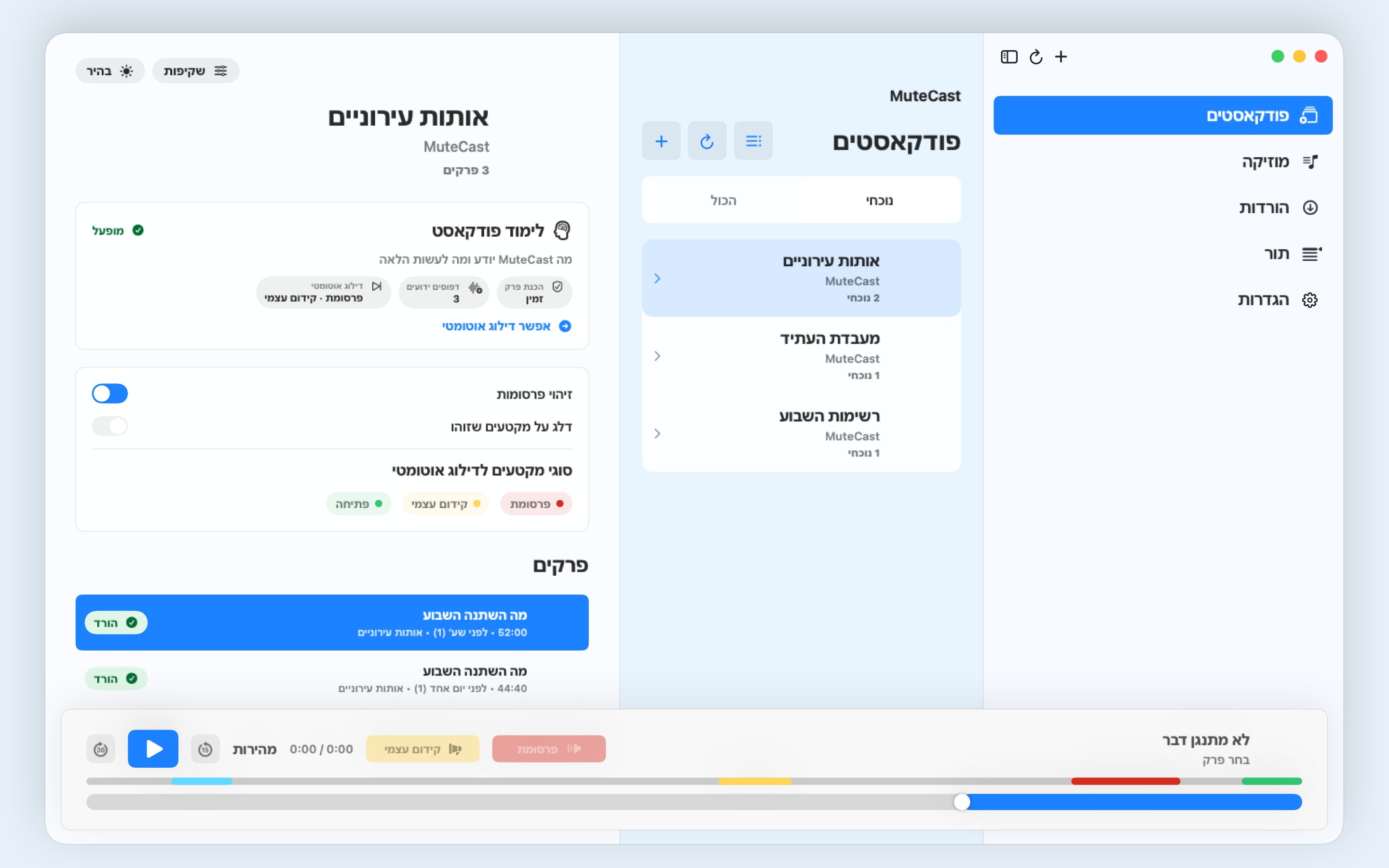
Task: Toggle the פרסומת segment type chip
Action: [536, 503]
